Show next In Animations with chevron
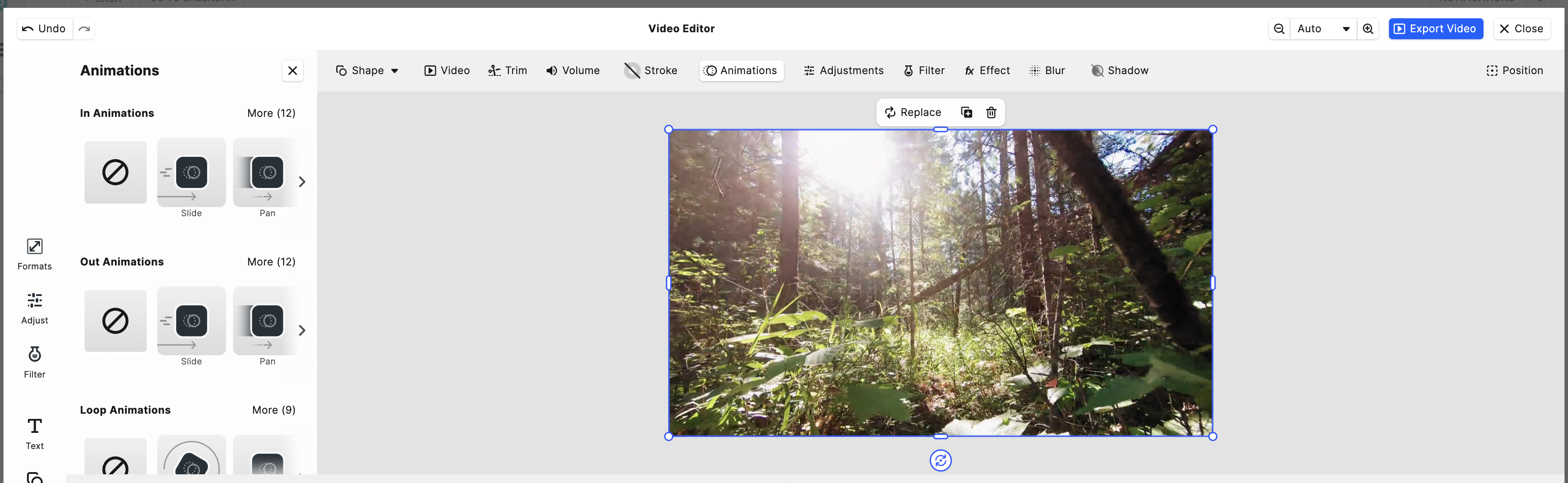 click(x=302, y=181)
